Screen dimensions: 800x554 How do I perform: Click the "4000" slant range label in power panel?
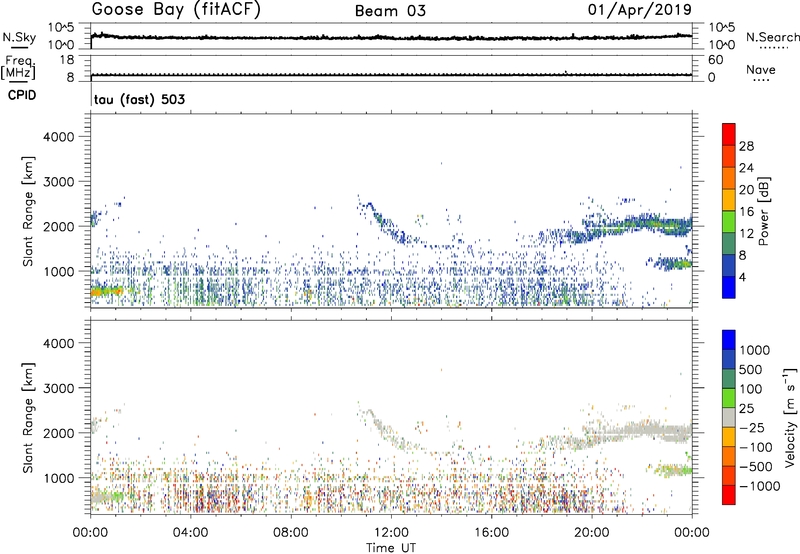(x=58, y=137)
